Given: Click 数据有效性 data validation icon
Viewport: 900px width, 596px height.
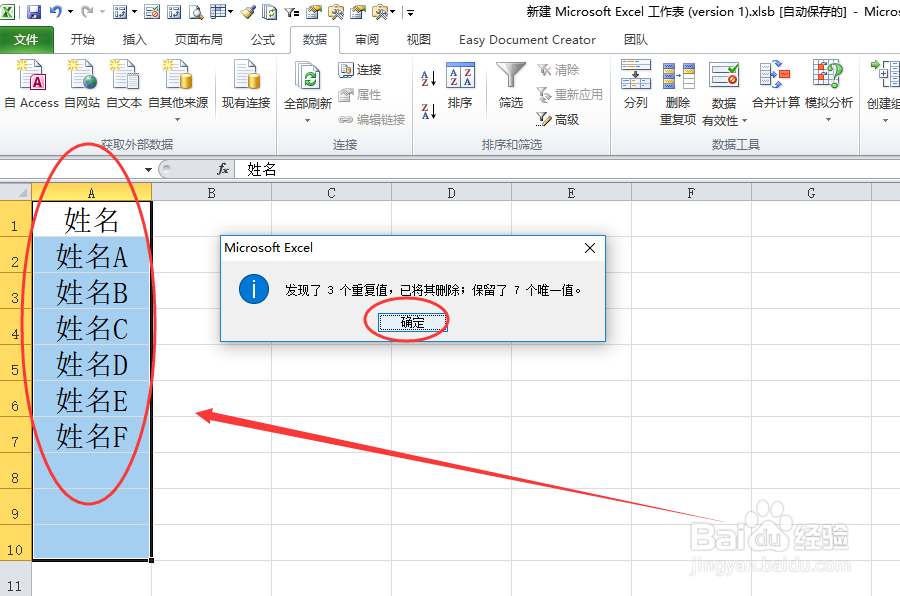Looking at the screenshot, I should click(x=724, y=76).
